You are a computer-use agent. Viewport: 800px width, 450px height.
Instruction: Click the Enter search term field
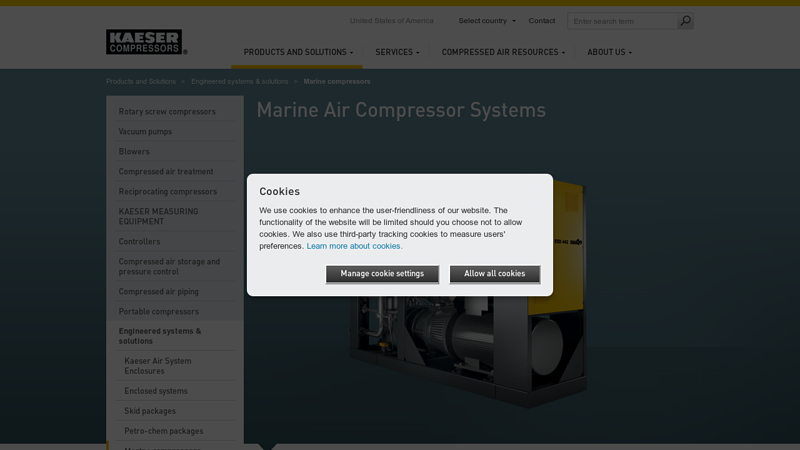622,21
